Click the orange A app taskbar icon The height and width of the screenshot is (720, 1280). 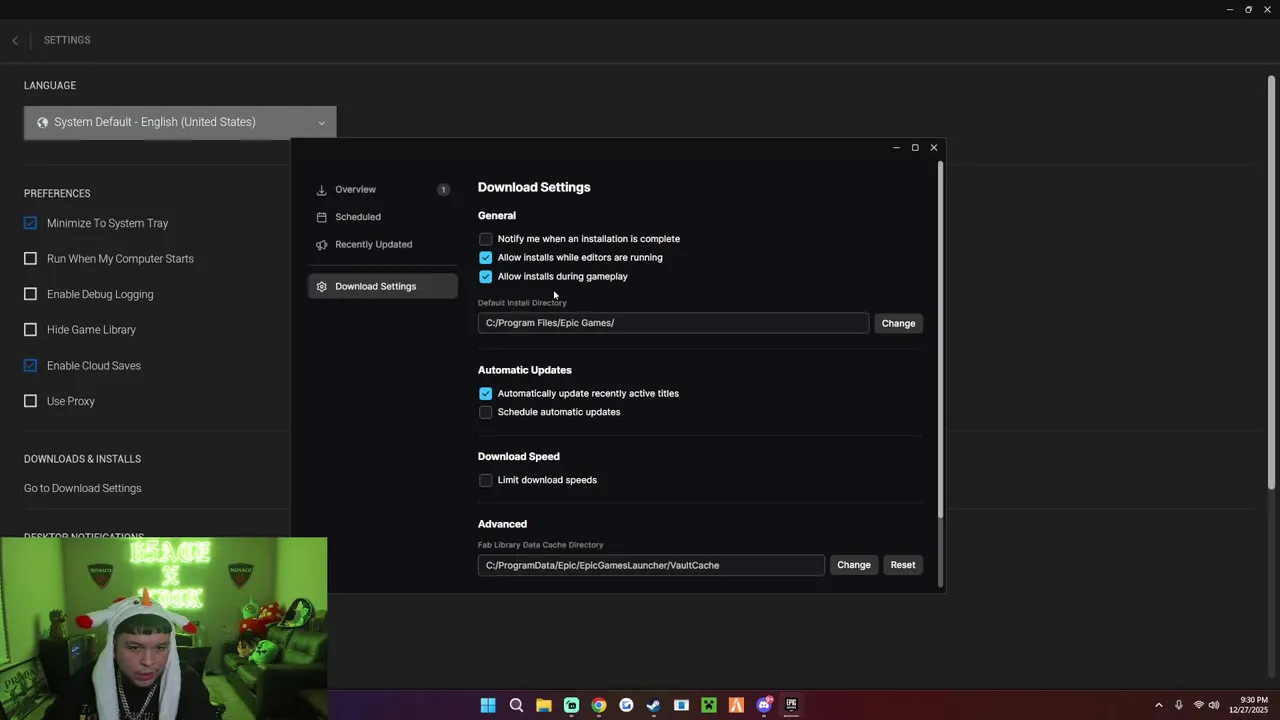coord(736,705)
